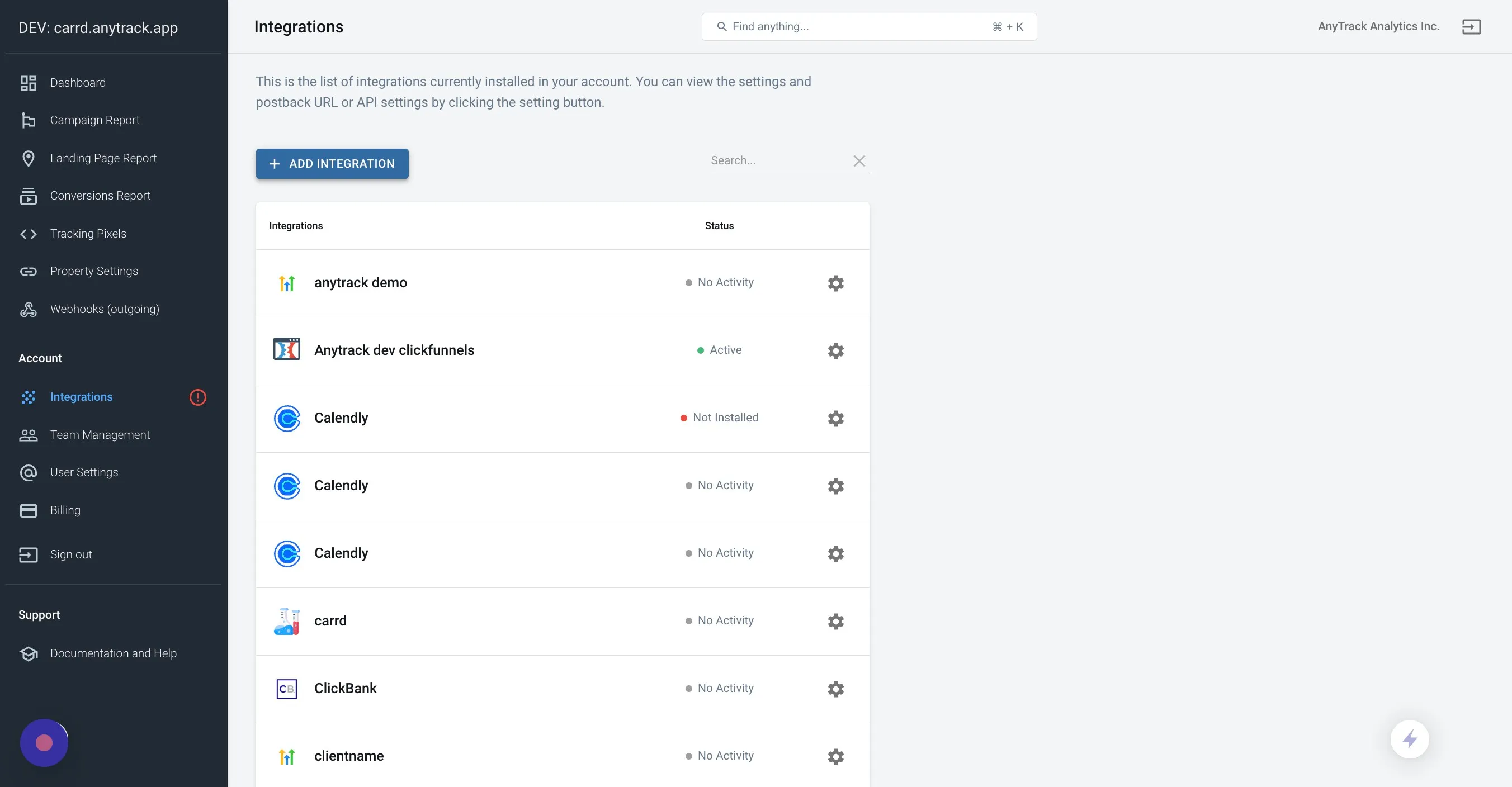Navigate to Tracking Pixels

[88, 234]
